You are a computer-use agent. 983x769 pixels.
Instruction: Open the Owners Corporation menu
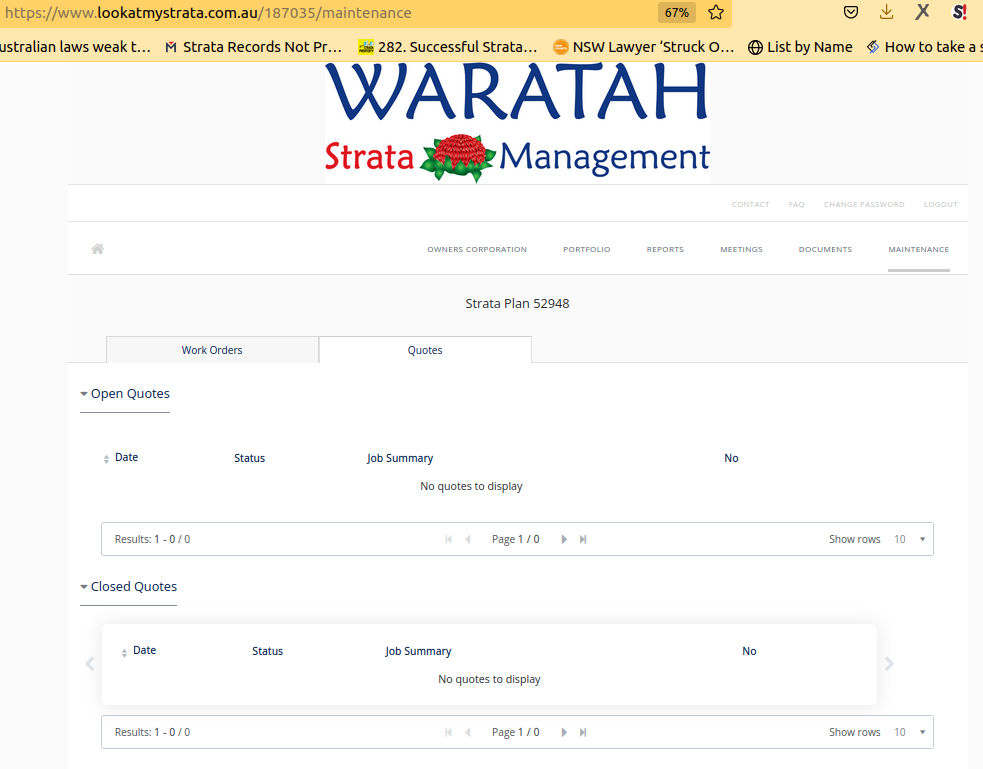click(477, 249)
